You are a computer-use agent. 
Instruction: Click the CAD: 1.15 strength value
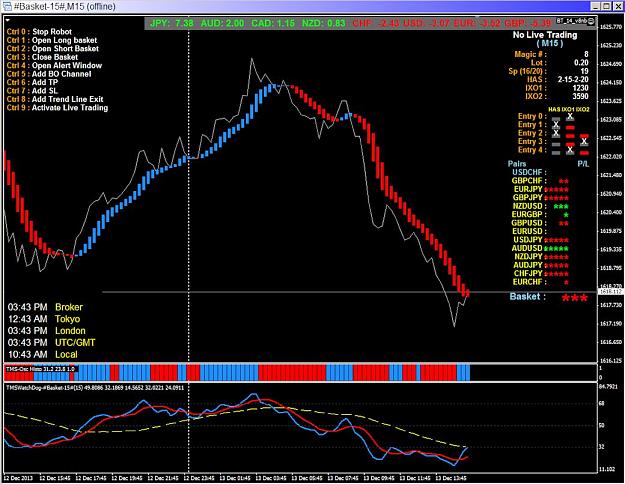(273, 23)
